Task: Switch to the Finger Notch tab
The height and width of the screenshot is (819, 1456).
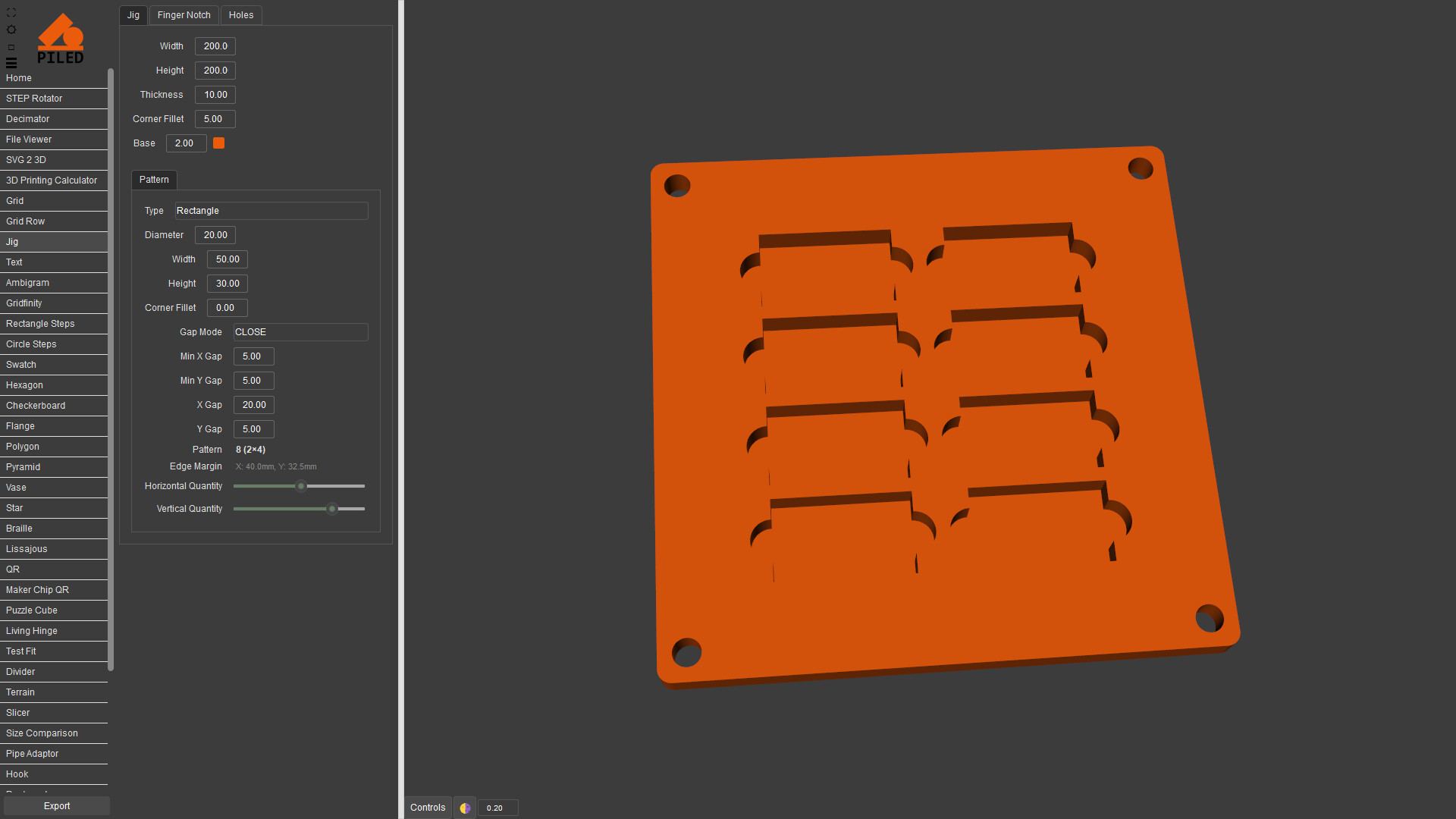Action: point(184,15)
